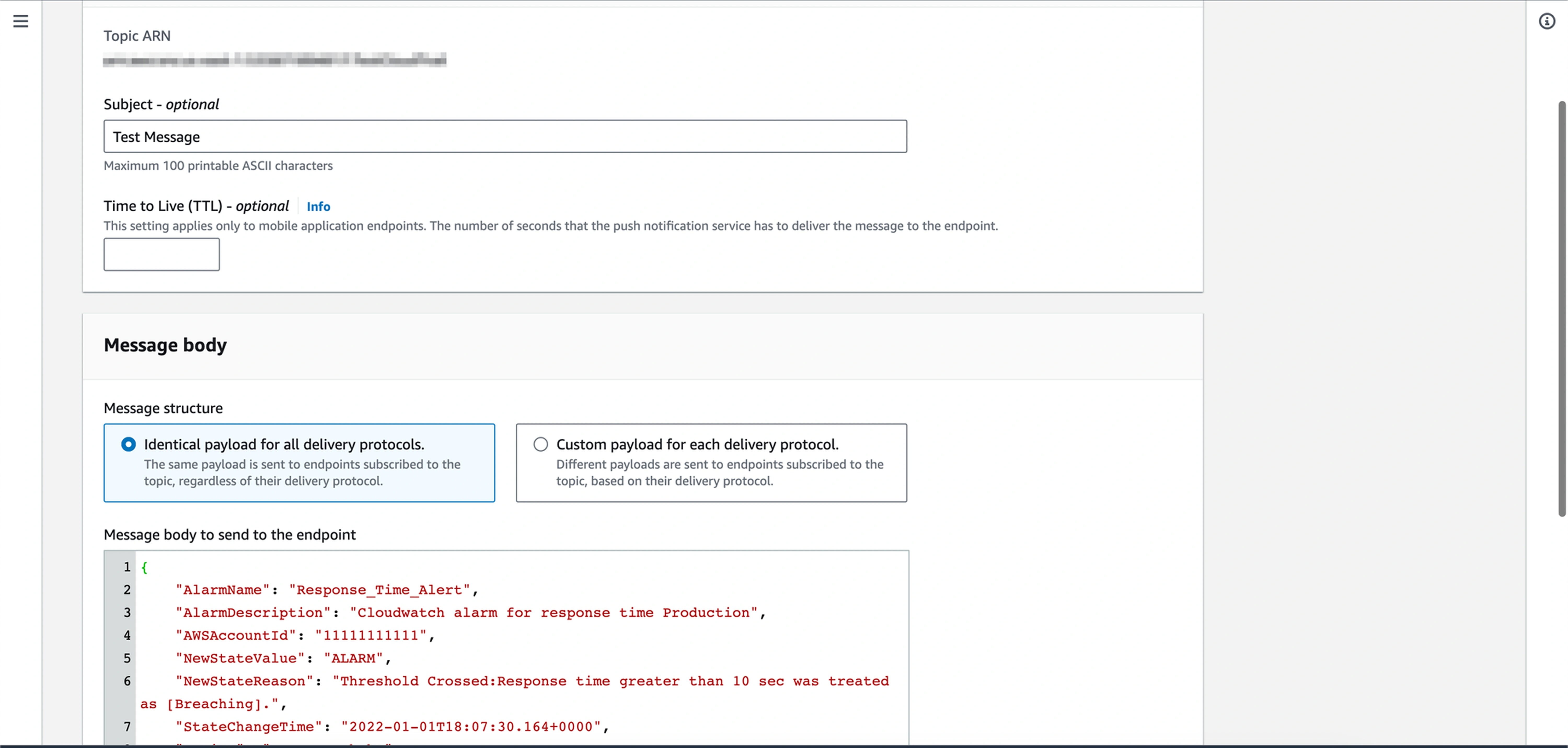
Task: Open the TTL Info link
Action: pyautogui.click(x=318, y=206)
